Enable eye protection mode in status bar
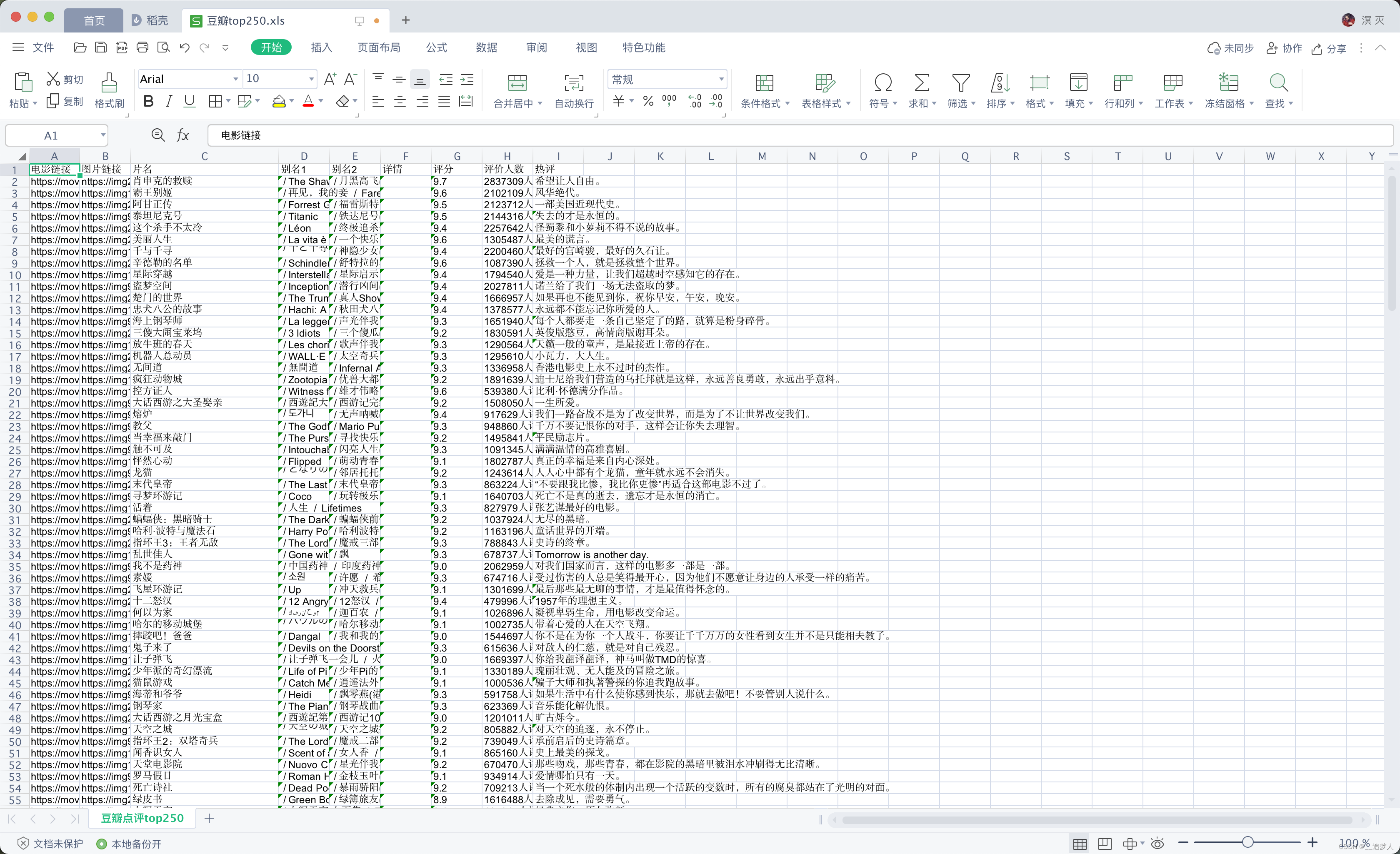Viewport: 1400px width, 854px height. tap(1157, 843)
